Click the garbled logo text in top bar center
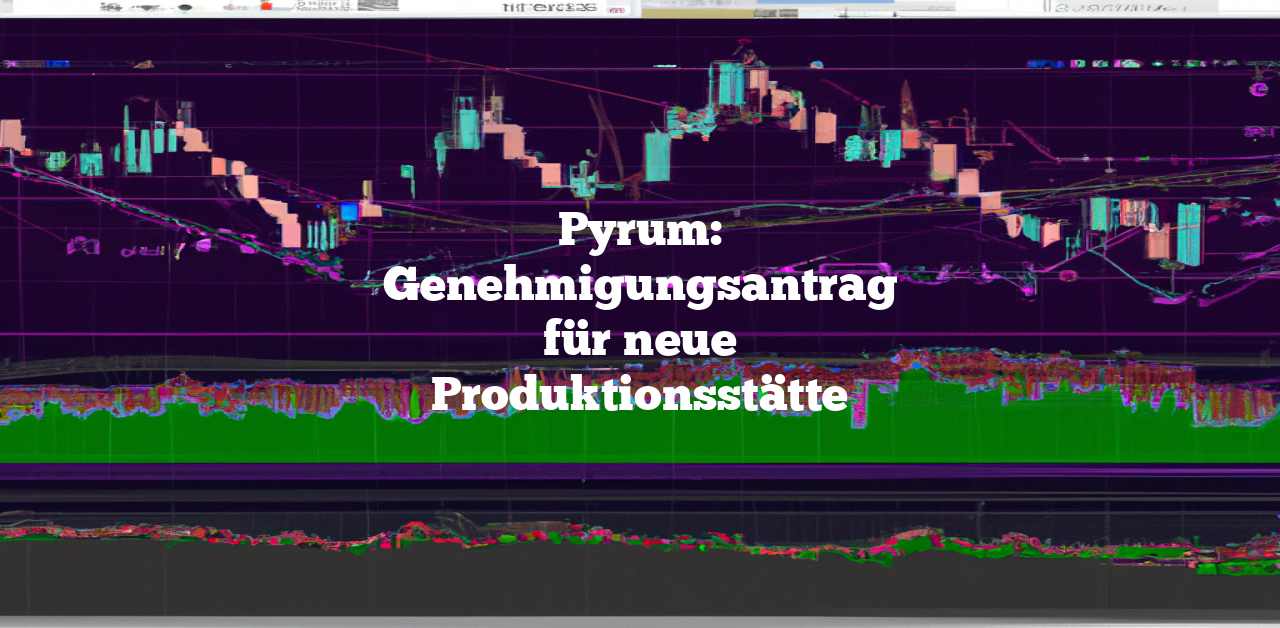 pos(549,7)
